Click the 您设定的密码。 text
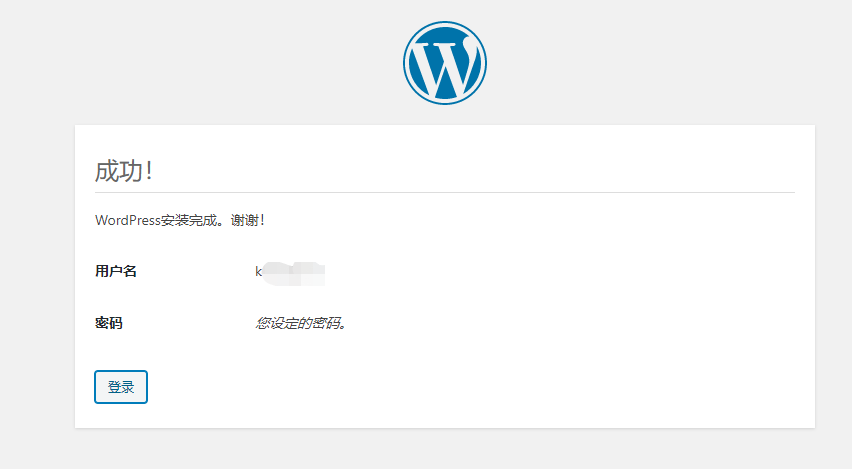The image size is (852, 469). point(300,323)
